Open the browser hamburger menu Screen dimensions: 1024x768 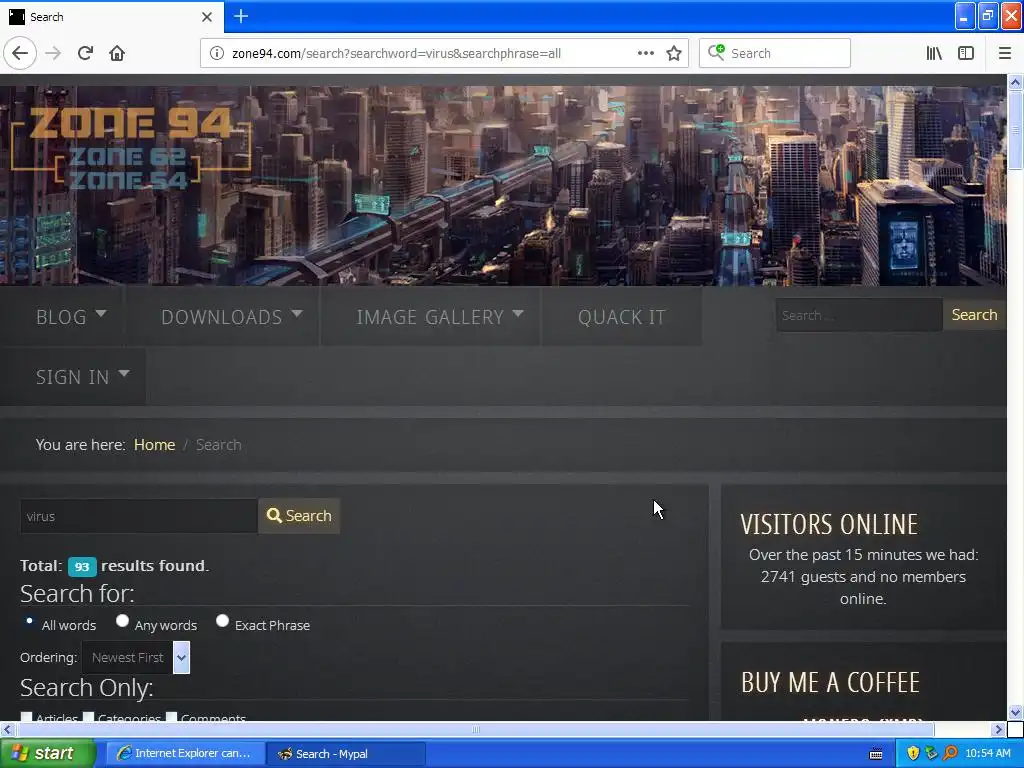click(x=1004, y=53)
